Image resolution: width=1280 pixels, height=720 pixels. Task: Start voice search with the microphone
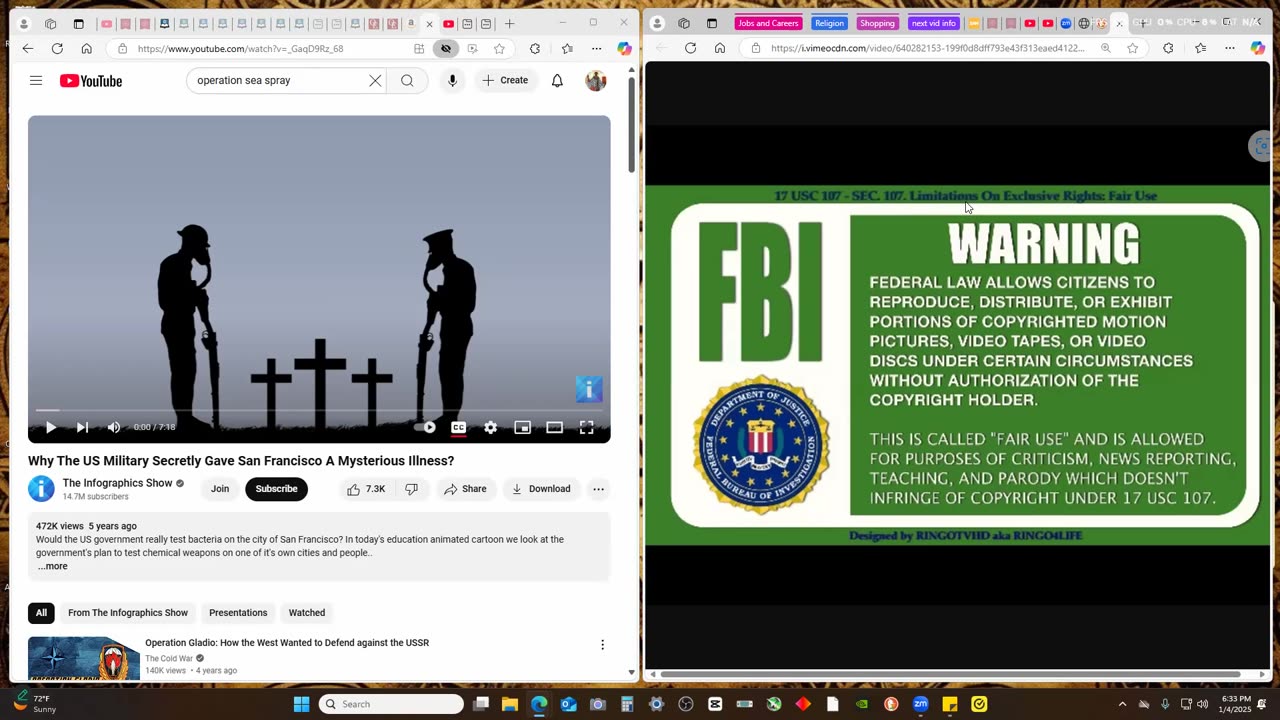tap(452, 81)
